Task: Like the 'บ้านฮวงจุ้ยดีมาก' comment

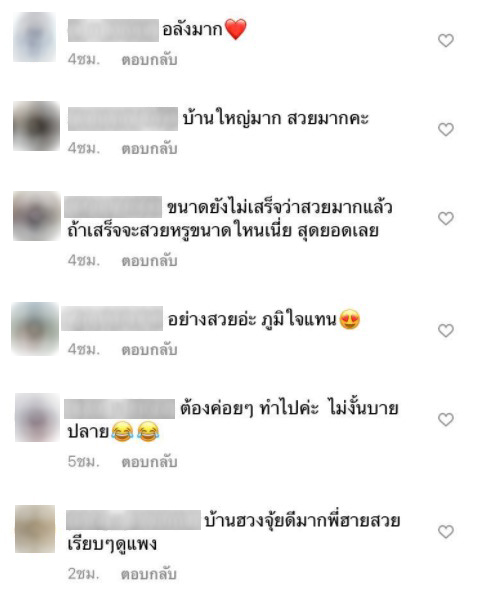Action: pos(446,531)
